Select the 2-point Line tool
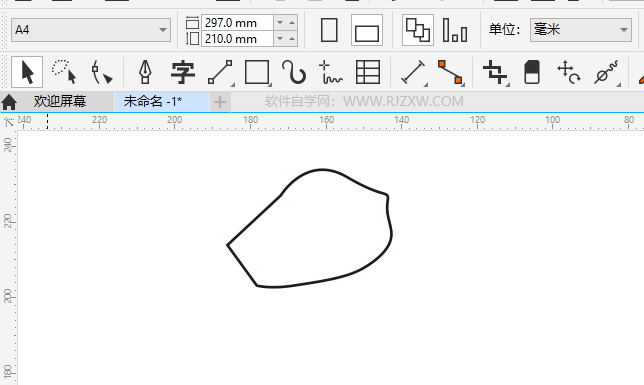The width and height of the screenshot is (644, 385). (x=221, y=72)
